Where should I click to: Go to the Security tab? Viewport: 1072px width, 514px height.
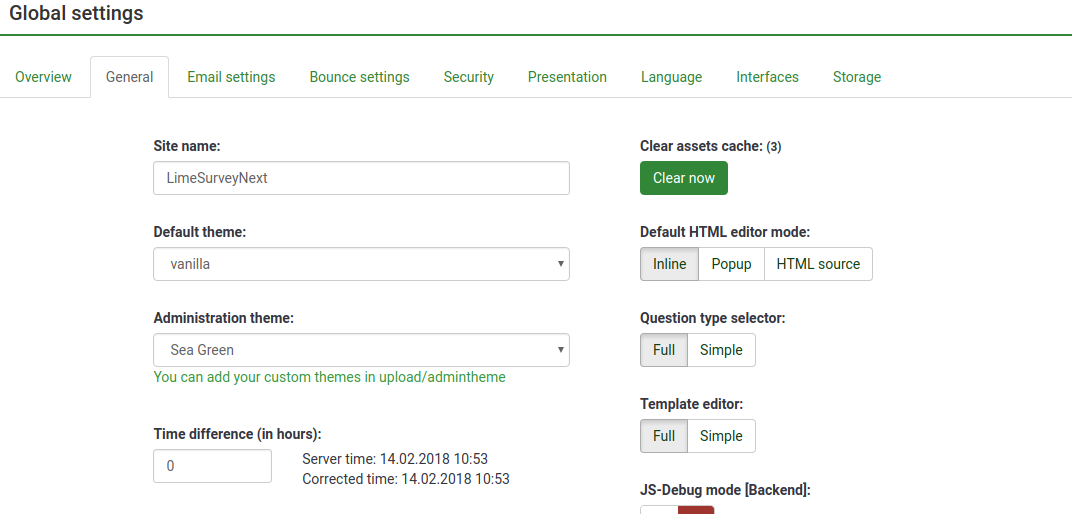(469, 77)
